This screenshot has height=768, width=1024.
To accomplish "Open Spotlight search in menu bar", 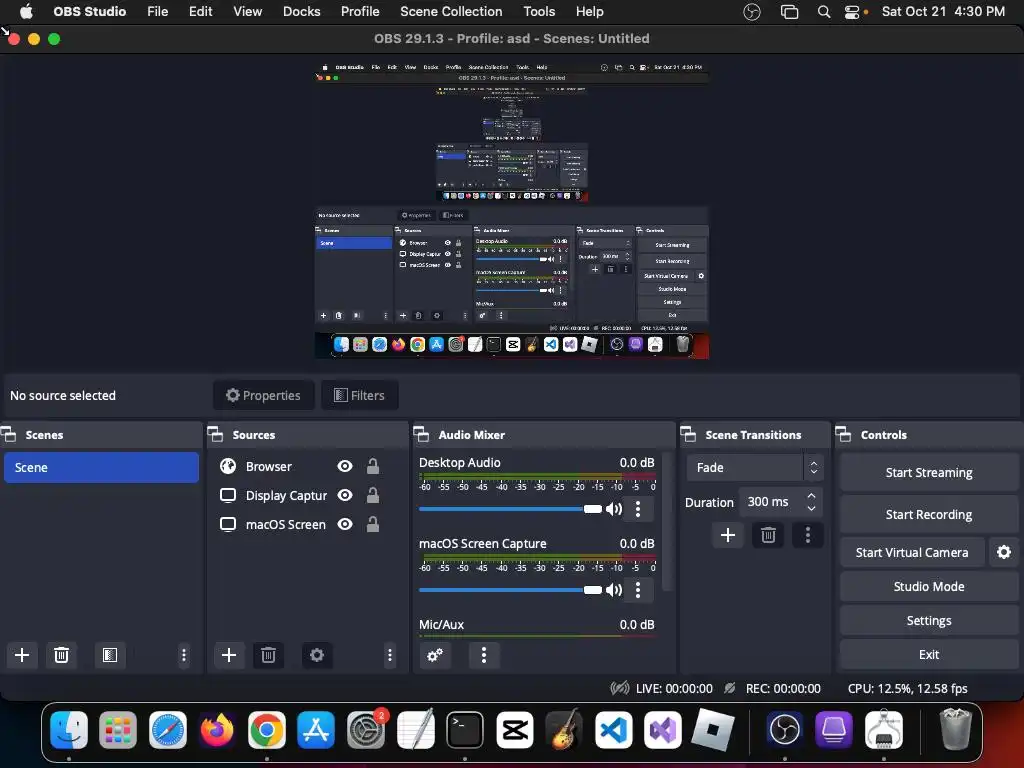I will (x=824, y=12).
